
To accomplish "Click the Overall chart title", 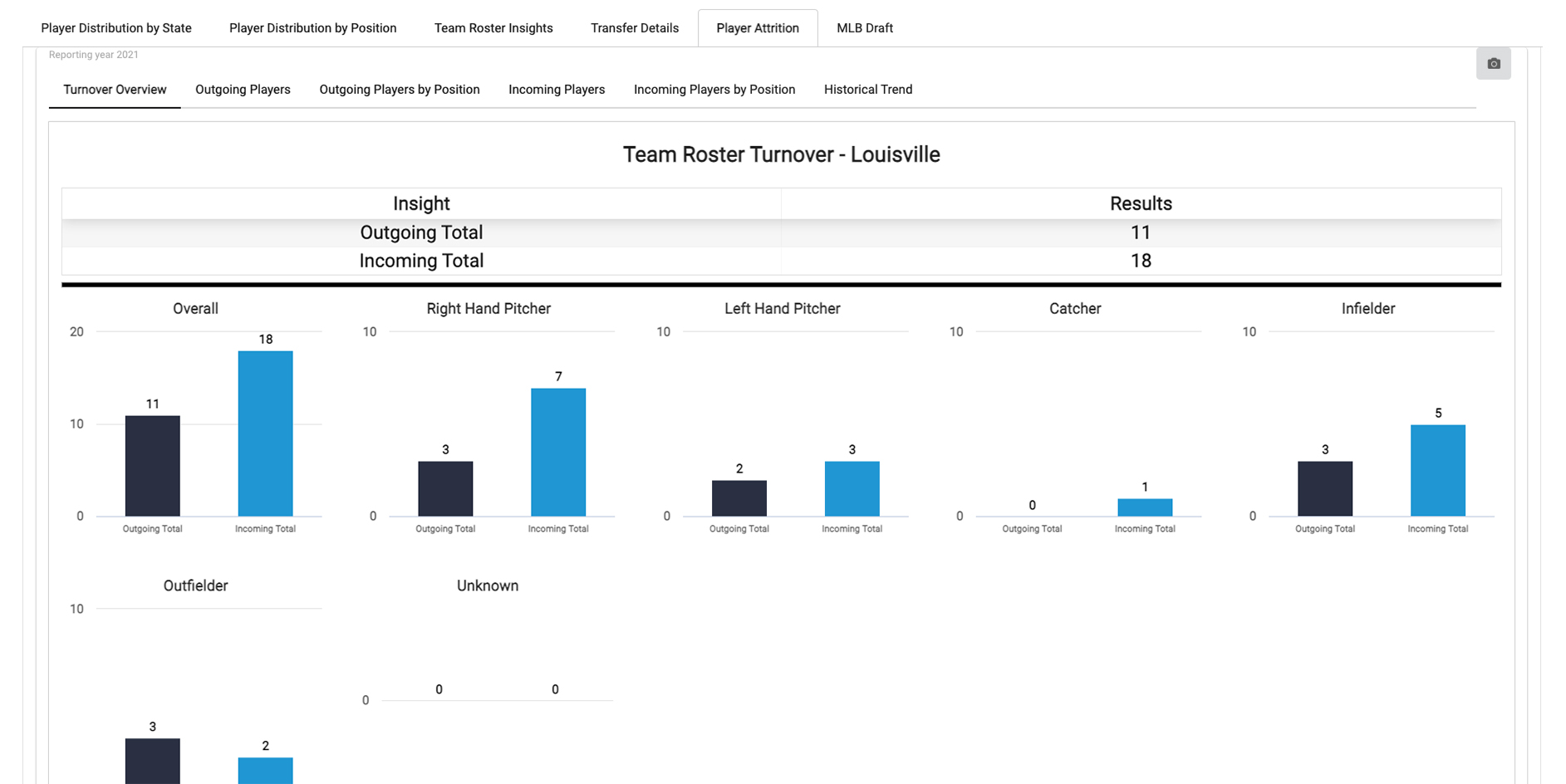I will coord(195,309).
